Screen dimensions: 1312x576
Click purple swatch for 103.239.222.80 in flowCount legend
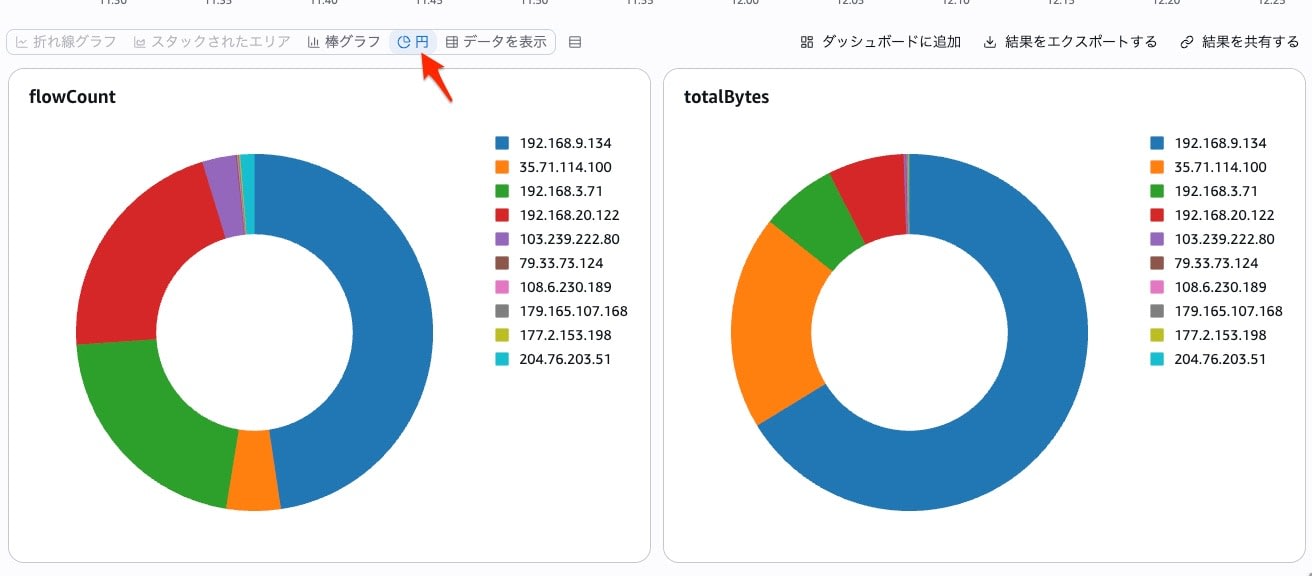[502, 239]
